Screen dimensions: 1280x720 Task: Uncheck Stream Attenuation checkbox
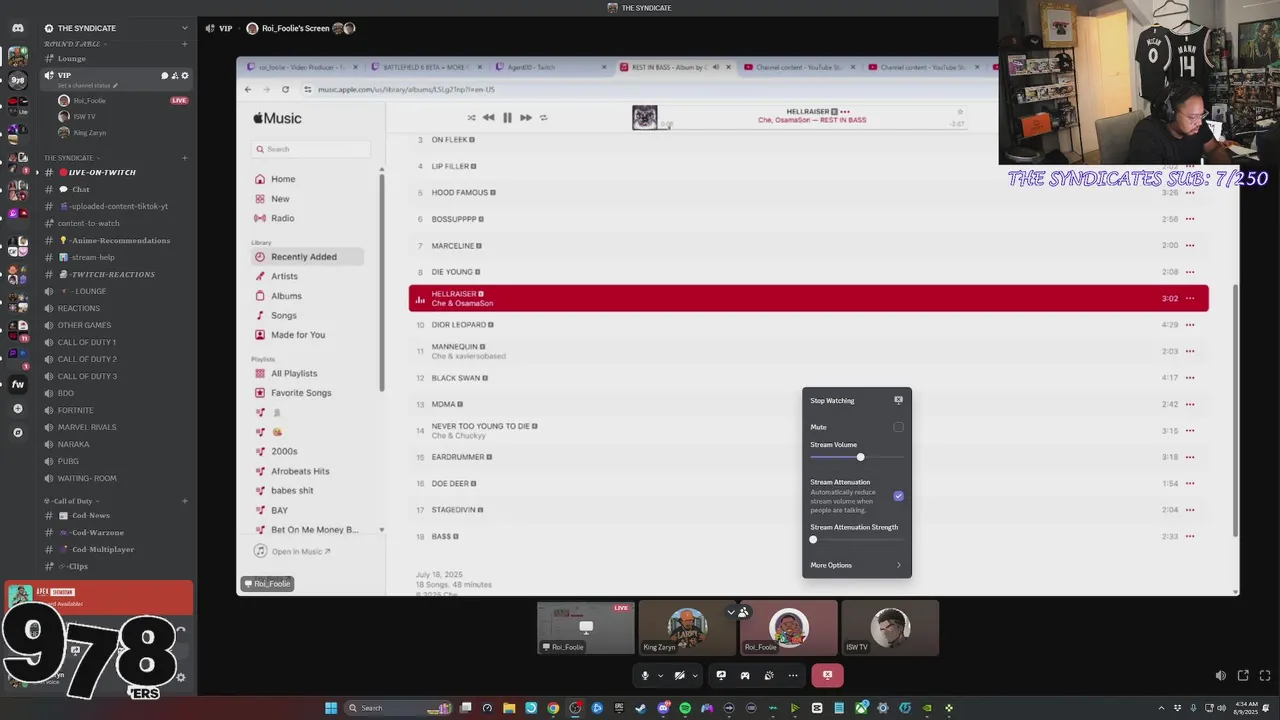tap(898, 496)
